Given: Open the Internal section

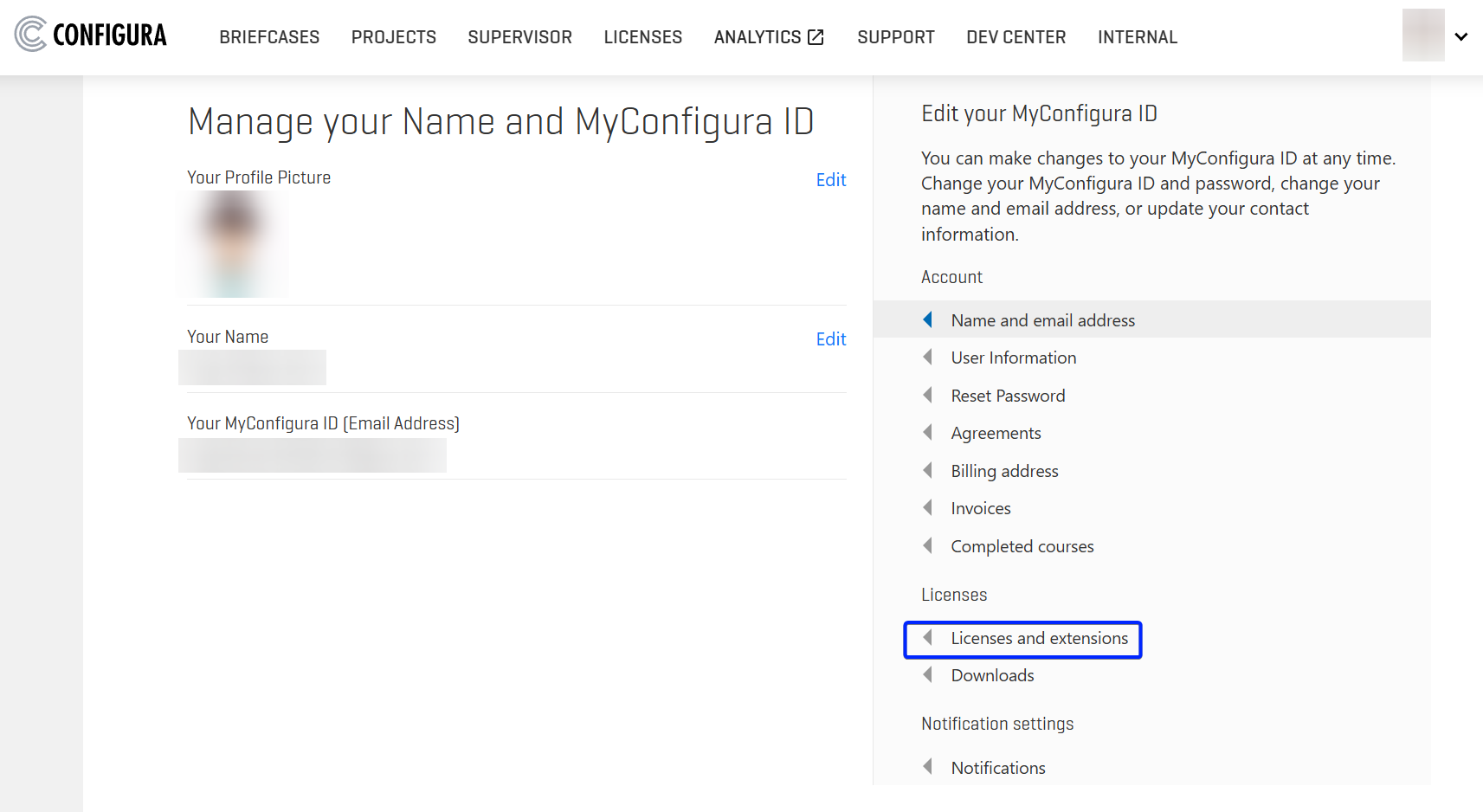Looking at the screenshot, I should (1138, 37).
